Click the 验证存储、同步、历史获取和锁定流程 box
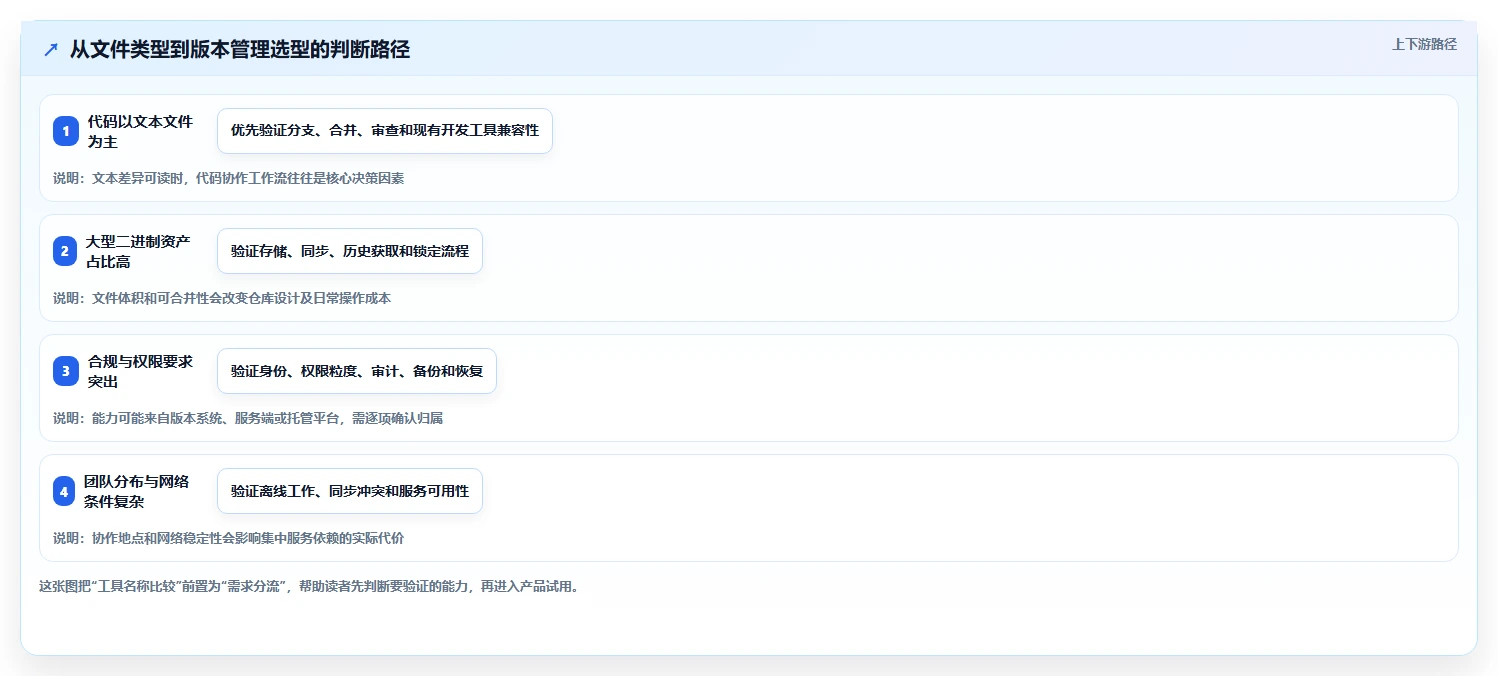The image size is (1498, 676). [350, 251]
